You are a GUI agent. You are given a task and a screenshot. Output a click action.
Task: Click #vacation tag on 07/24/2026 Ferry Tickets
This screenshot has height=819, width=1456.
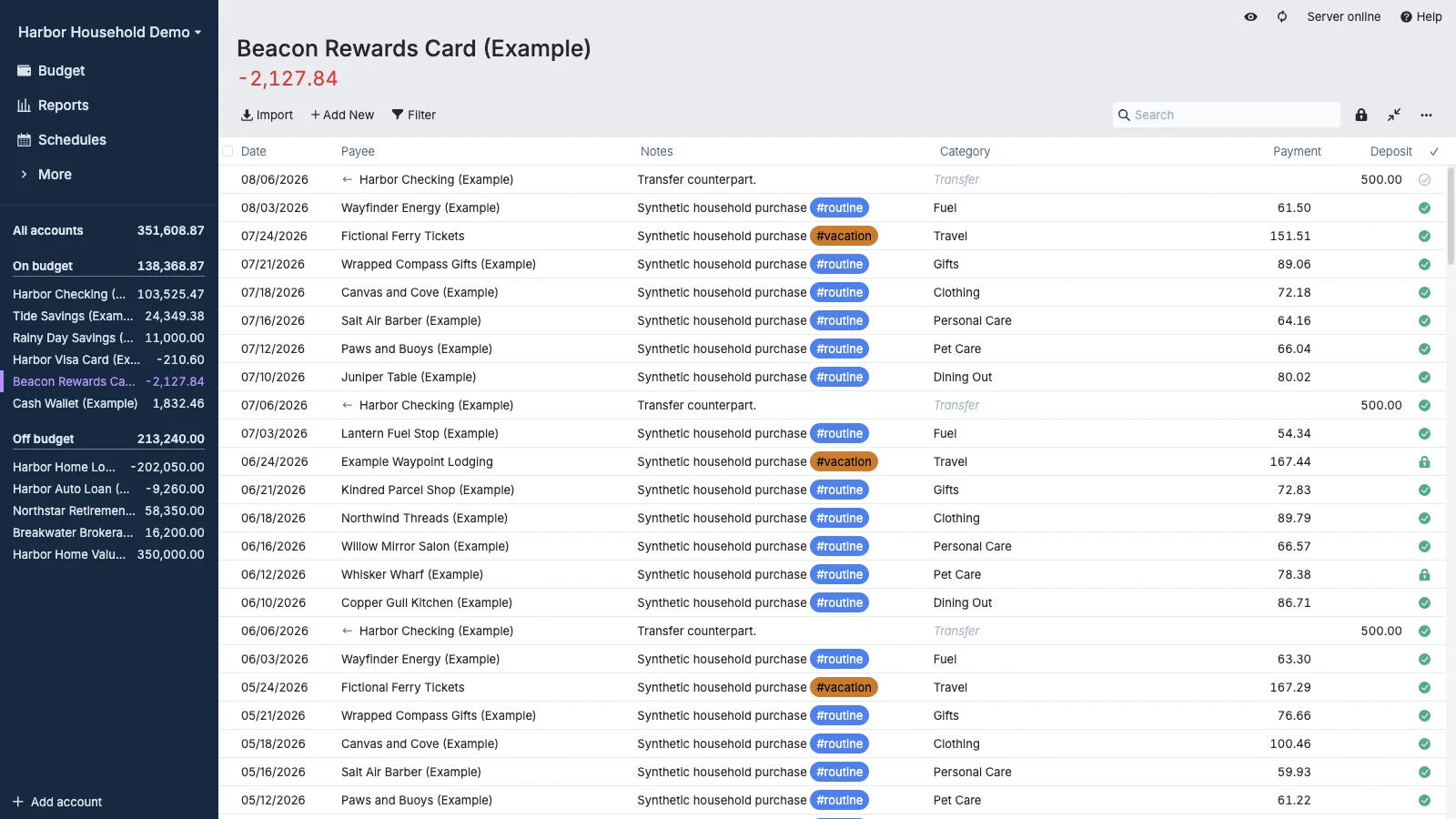(x=844, y=236)
